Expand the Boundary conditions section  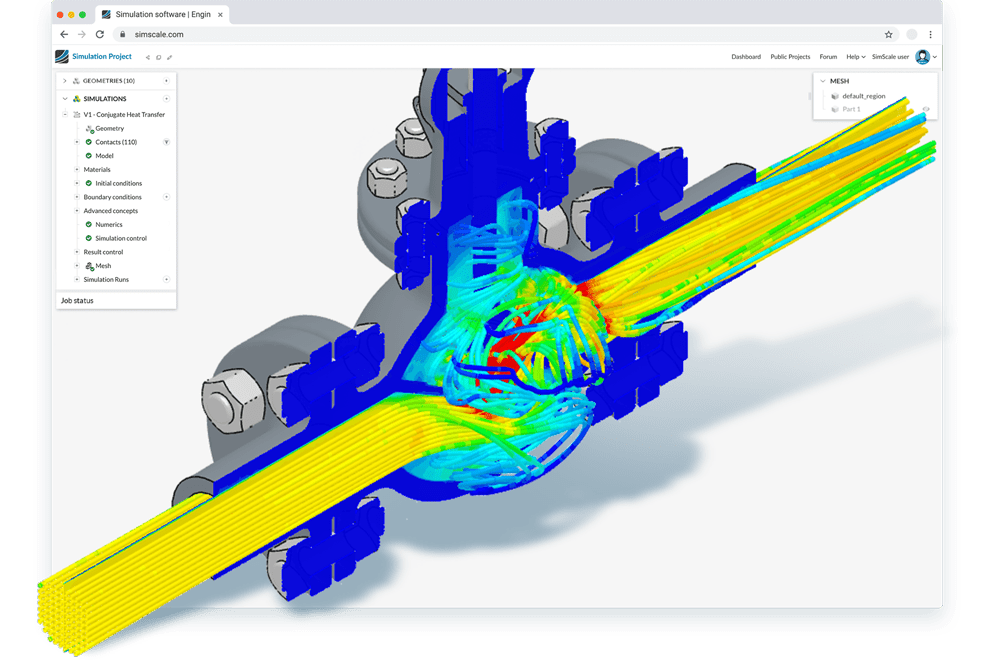click(x=75, y=197)
